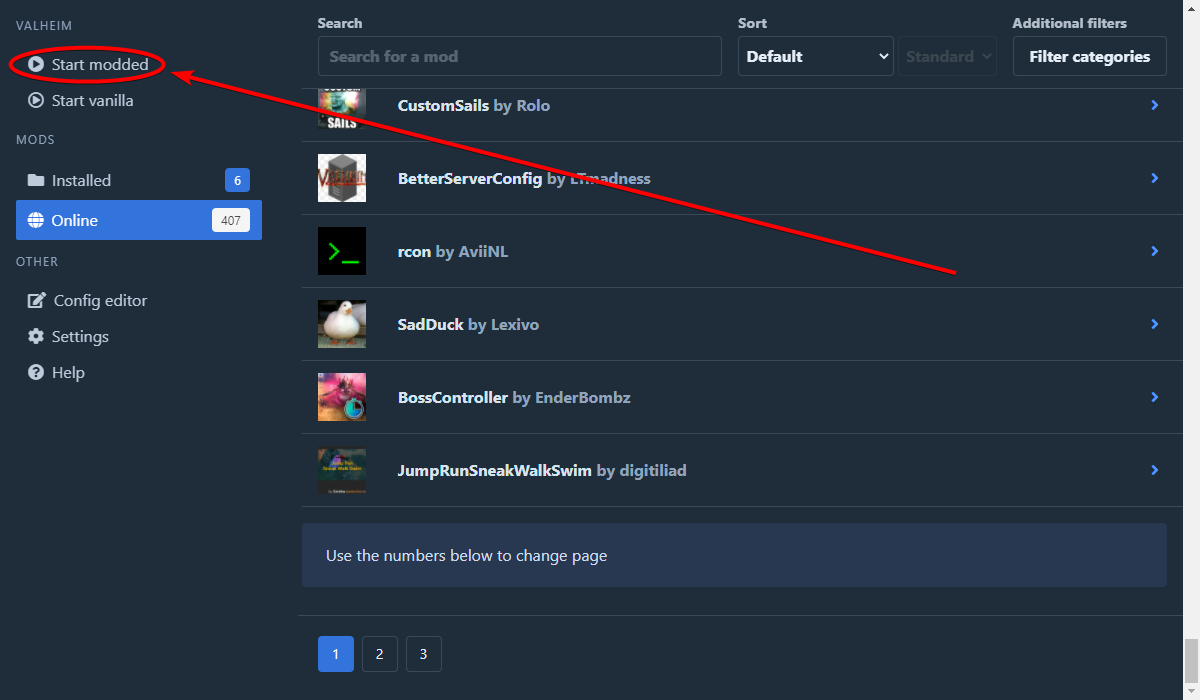The width and height of the screenshot is (1200, 700).
Task: Open the Config editor pencil icon
Action: click(37, 300)
